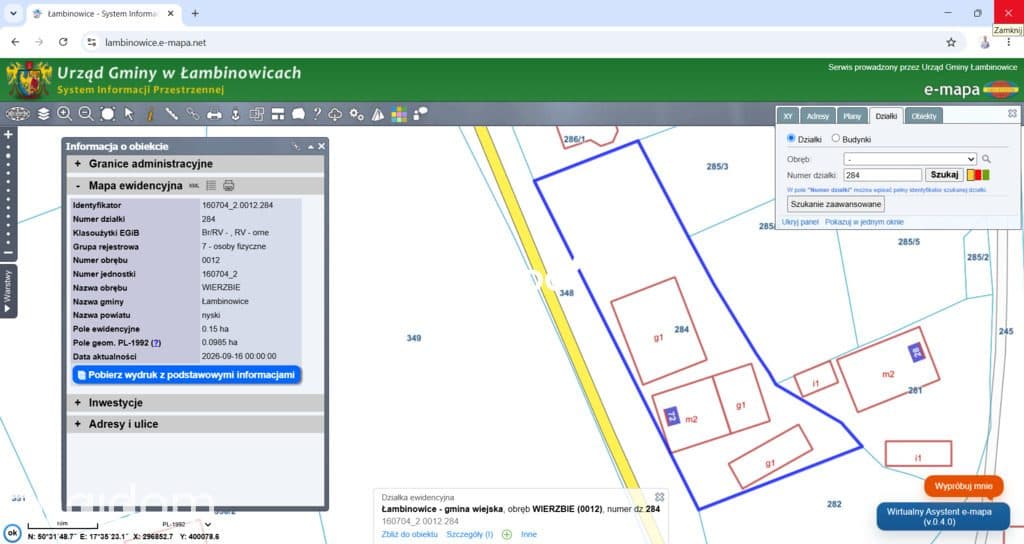The width and height of the screenshot is (1024, 544).
Task: Close the Informacja o obiekcie panel
Action: click(x=321, y=146)
